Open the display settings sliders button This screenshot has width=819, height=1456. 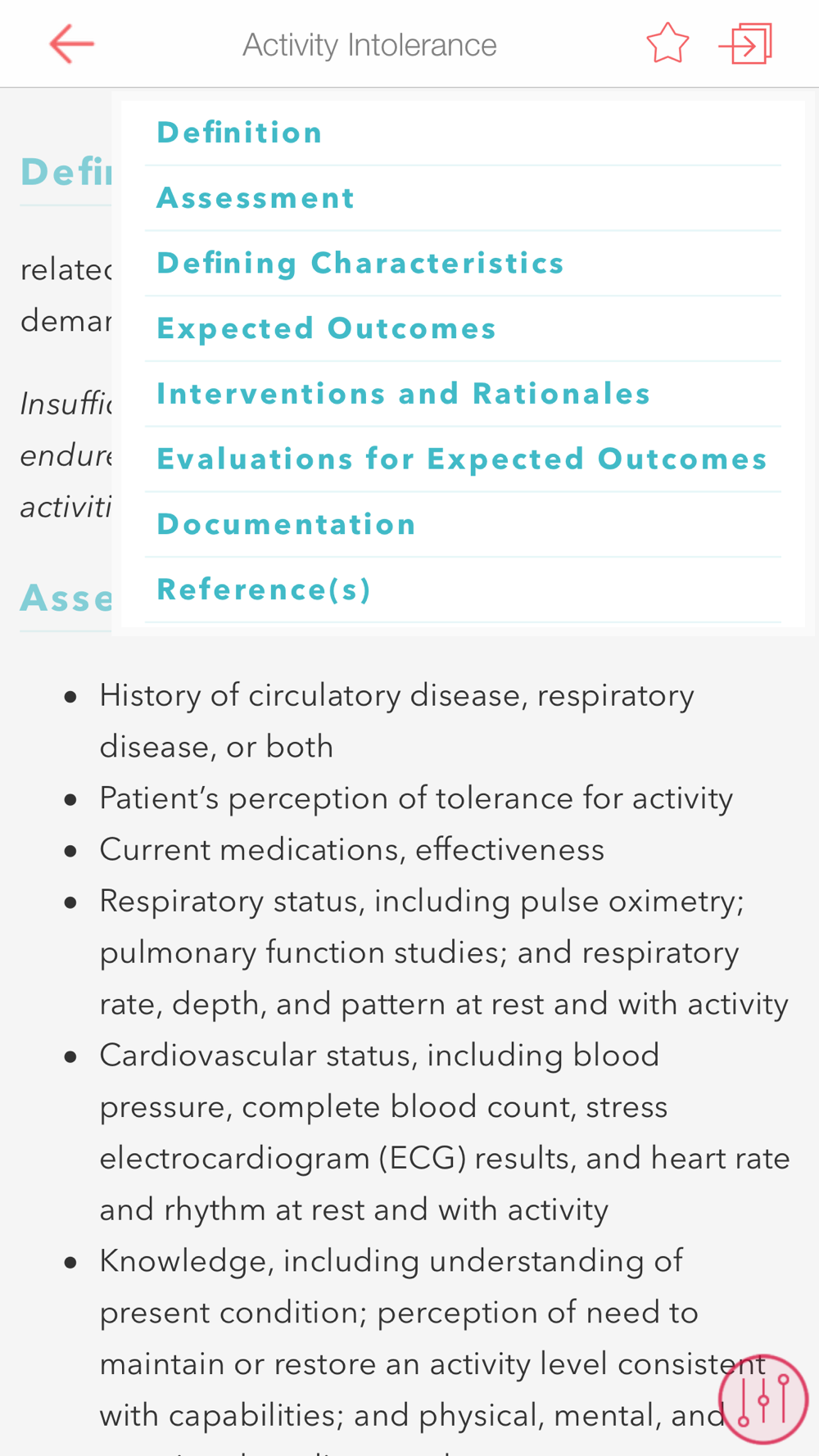763,1399
